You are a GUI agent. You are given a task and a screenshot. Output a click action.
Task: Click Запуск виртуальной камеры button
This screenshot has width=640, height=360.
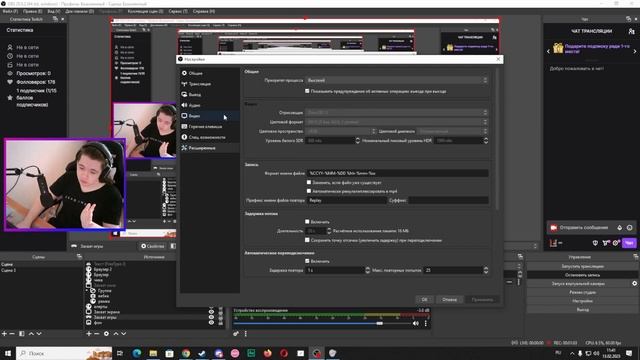(x=578, y=283)
